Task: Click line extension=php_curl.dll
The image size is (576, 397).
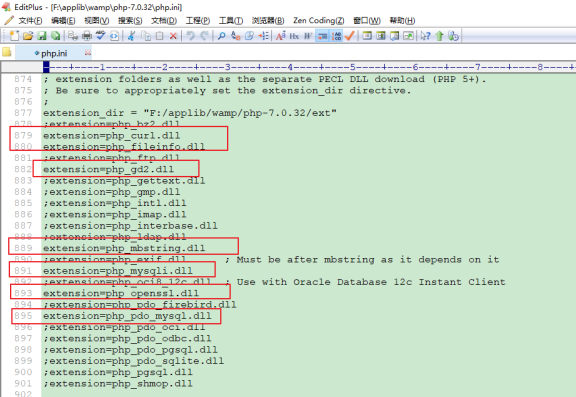Action: pyautogui.click(x=112, y=136)
